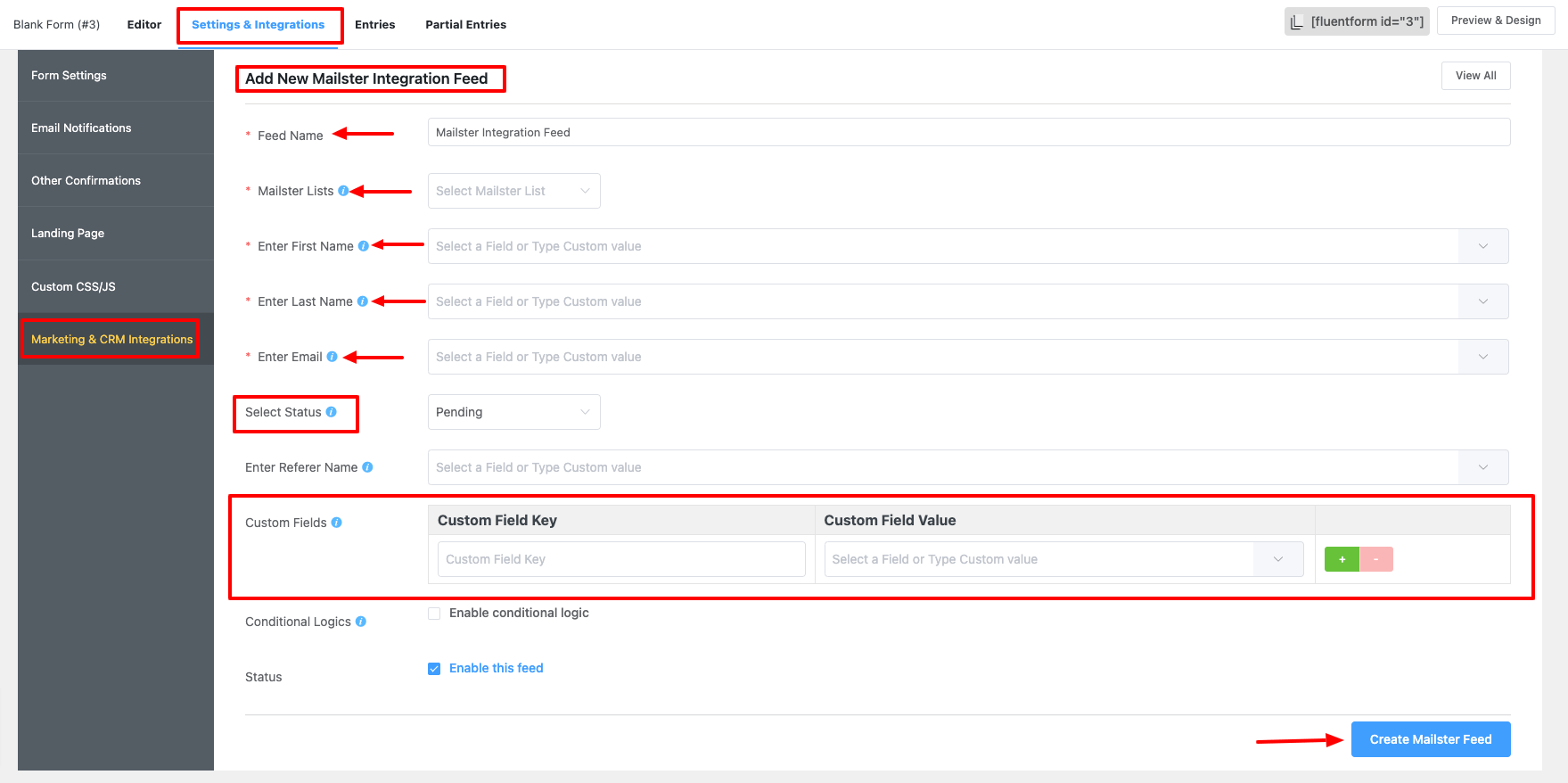Viewport: 1568px width, 783px height.
Task: Click the info icon beside Enter Email
Action: (x=332, y=357)
